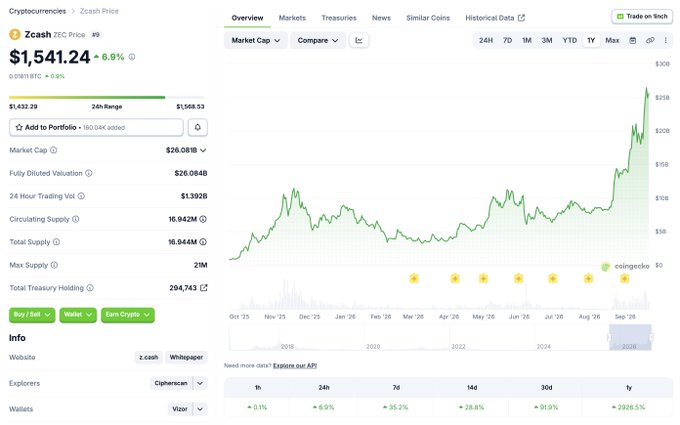The height and width of the screenshot is (425, 680).
Task: Open Circulating Supply label info icon
Action: (75, 219)
